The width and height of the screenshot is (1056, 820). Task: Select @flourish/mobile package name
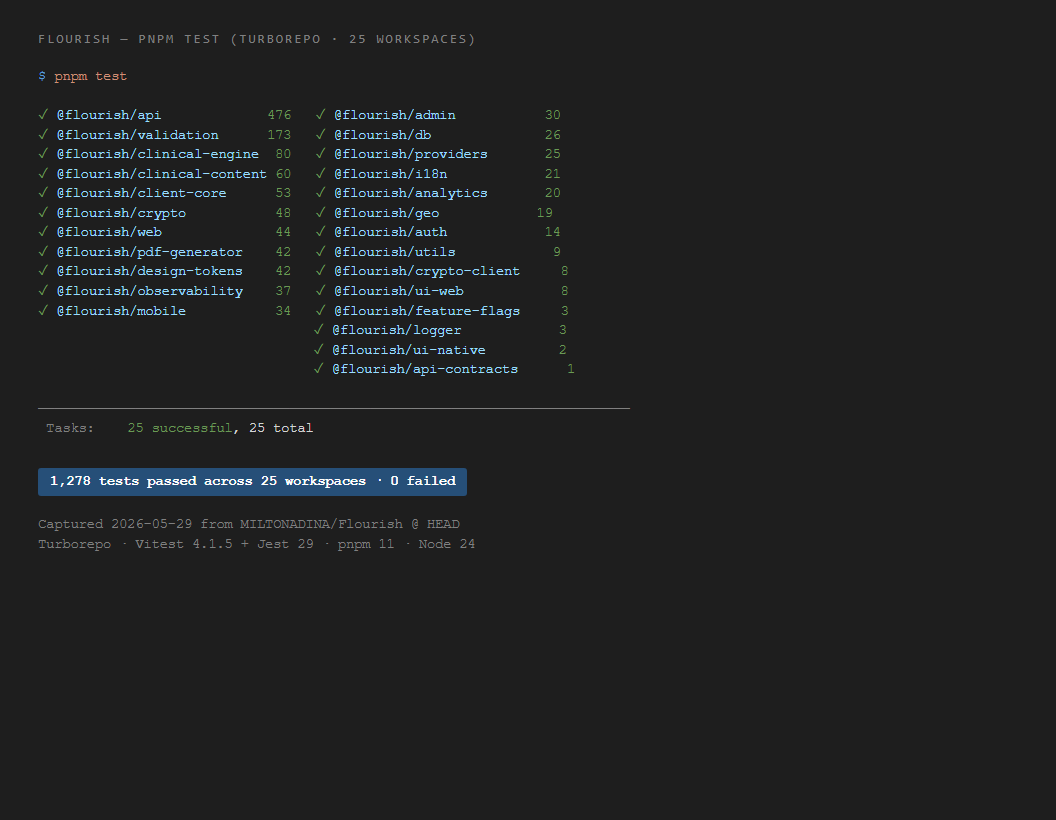click(x=121, y=310)
